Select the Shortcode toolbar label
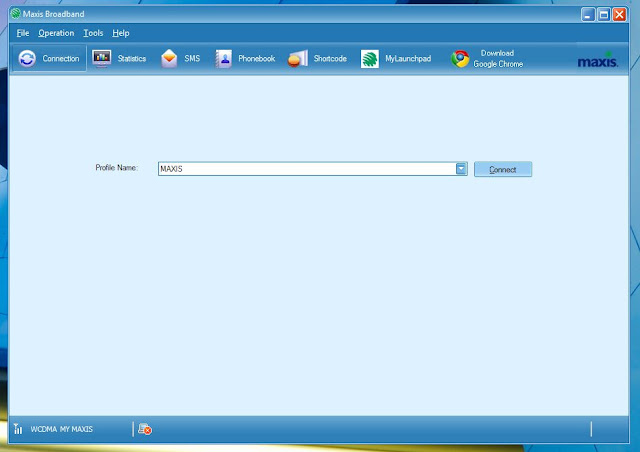 tap(330, 59)
